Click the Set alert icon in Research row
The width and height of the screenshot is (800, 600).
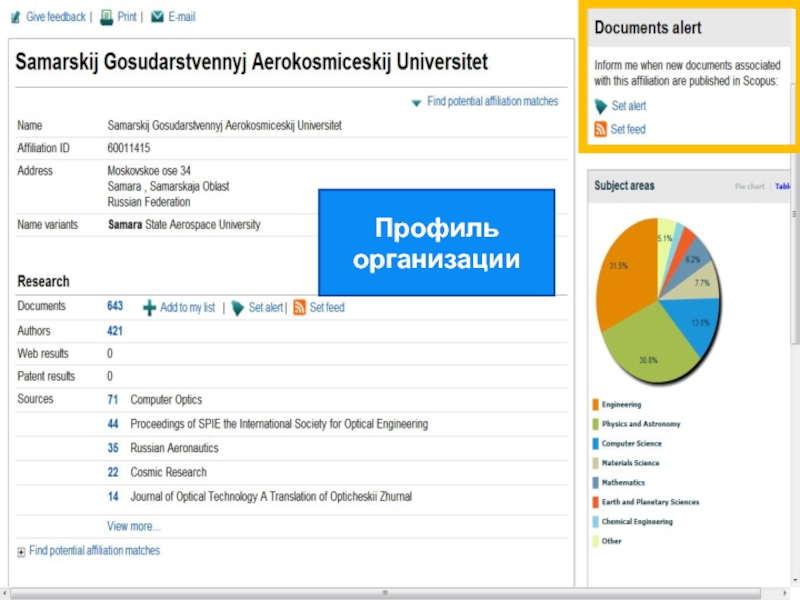click(238, 308)
